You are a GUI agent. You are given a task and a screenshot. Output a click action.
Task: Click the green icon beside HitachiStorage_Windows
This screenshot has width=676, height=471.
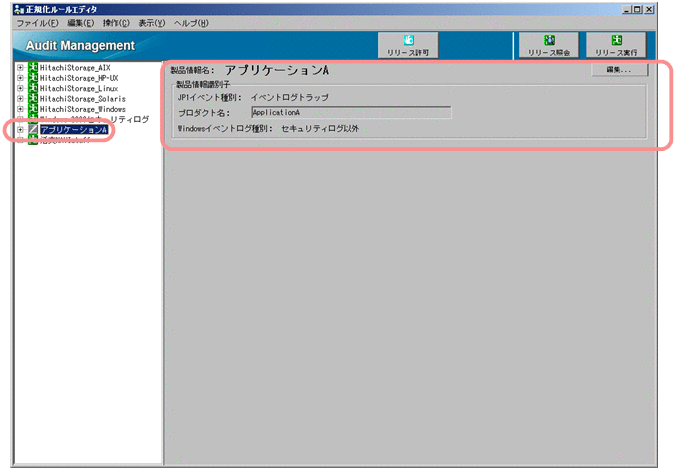click(33, 109)
